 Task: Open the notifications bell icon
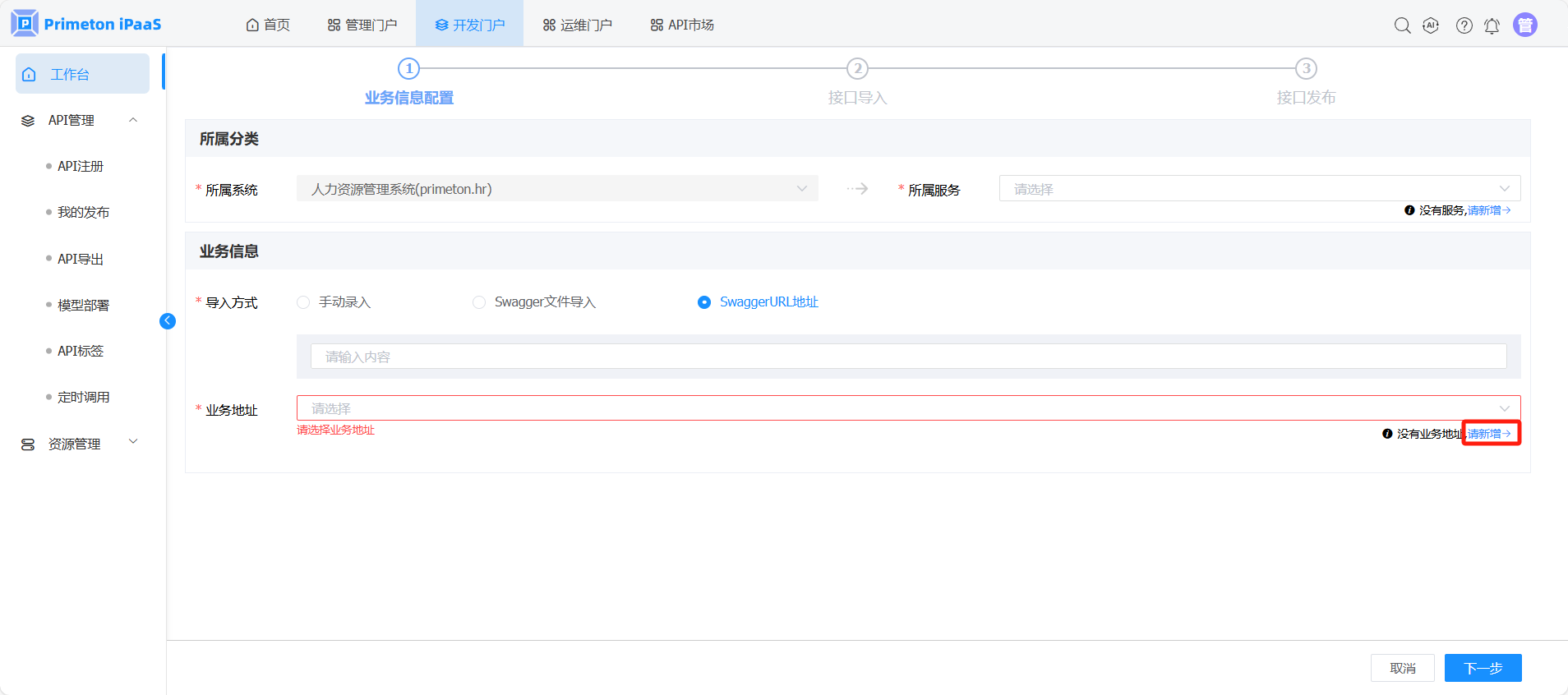pos(1492,25)
